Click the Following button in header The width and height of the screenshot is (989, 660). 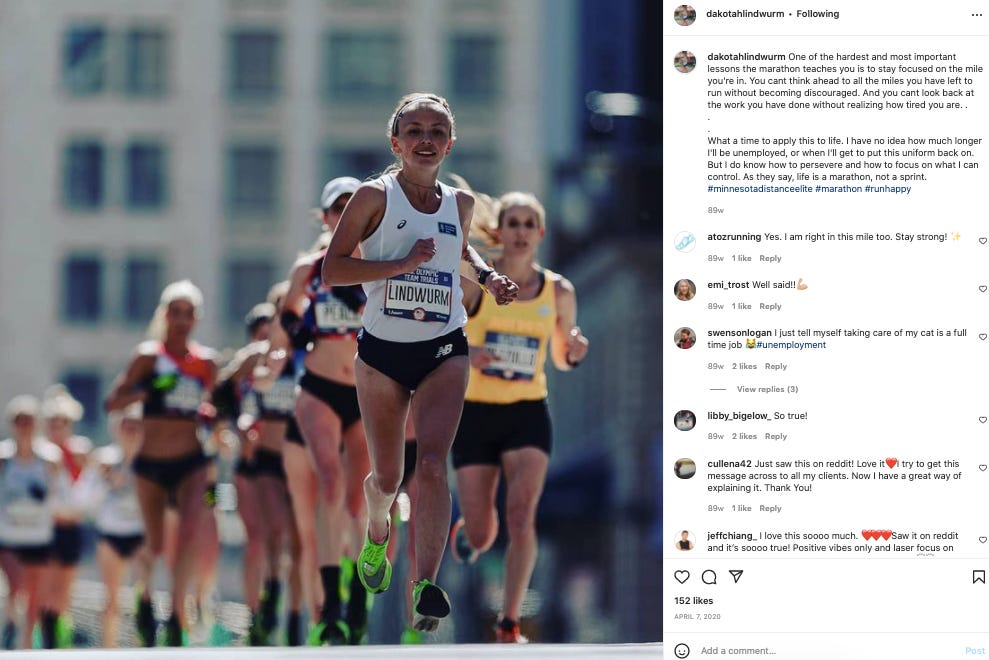[x=817, y=14]
